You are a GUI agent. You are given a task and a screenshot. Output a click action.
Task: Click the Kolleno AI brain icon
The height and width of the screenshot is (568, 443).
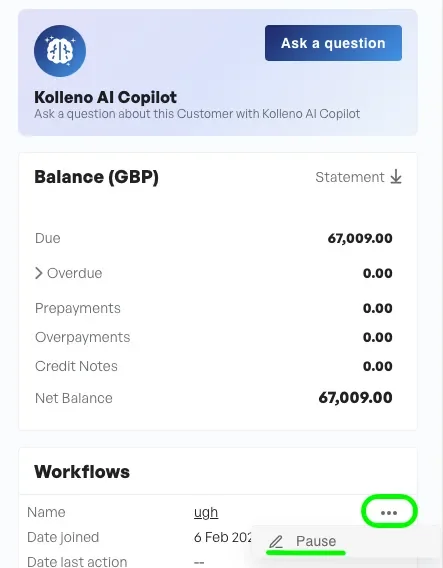(x=60, y=51)
